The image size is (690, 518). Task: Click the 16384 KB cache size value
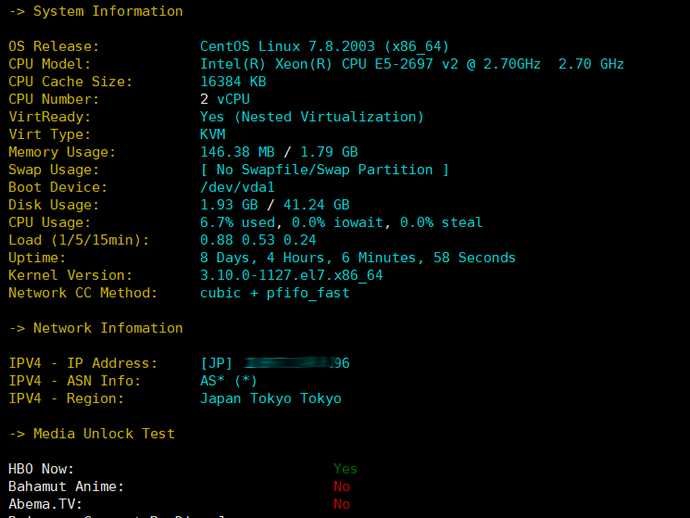[x=233, y=82]
